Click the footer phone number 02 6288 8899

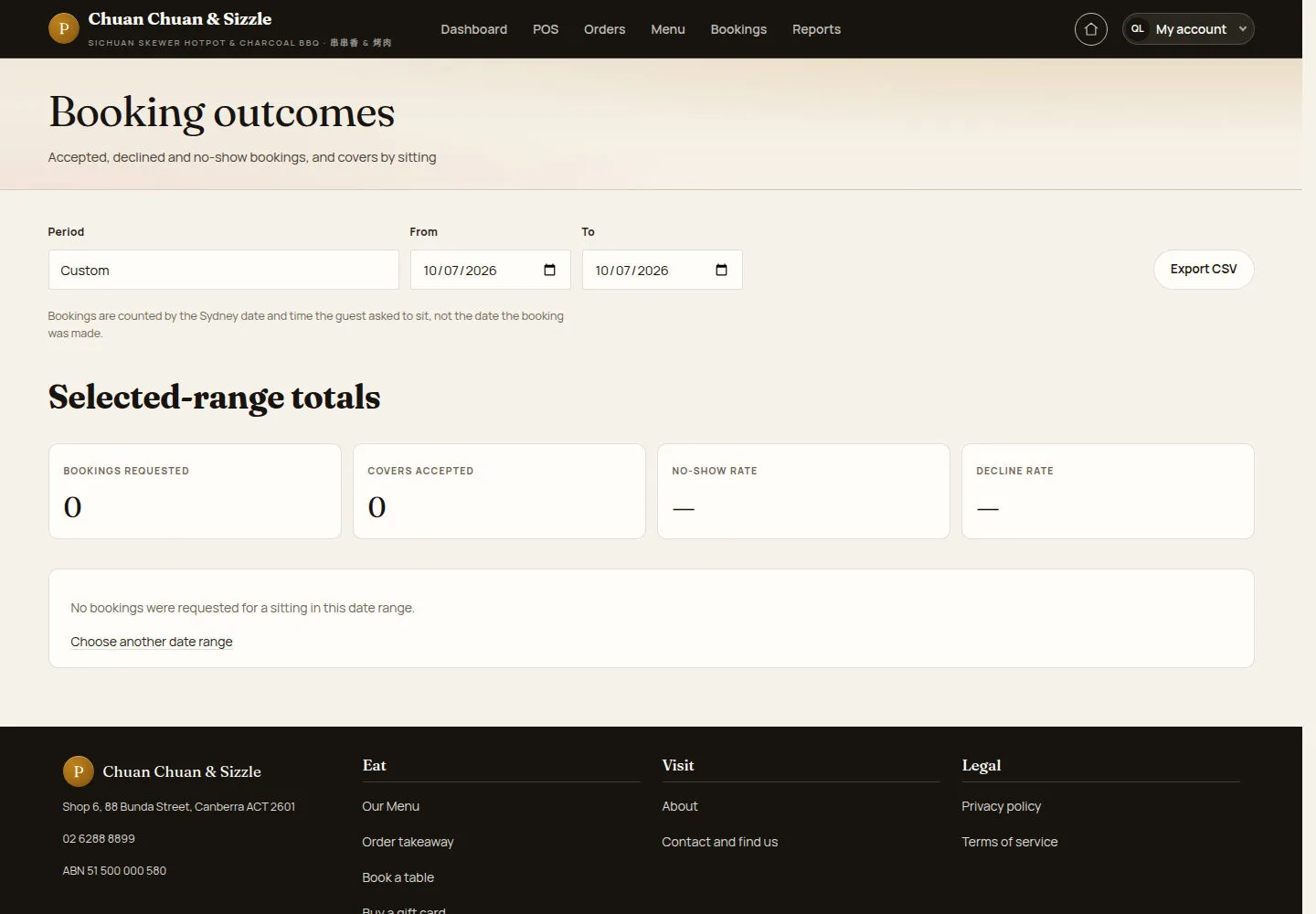pyautogui.click(x=99, y=838)
